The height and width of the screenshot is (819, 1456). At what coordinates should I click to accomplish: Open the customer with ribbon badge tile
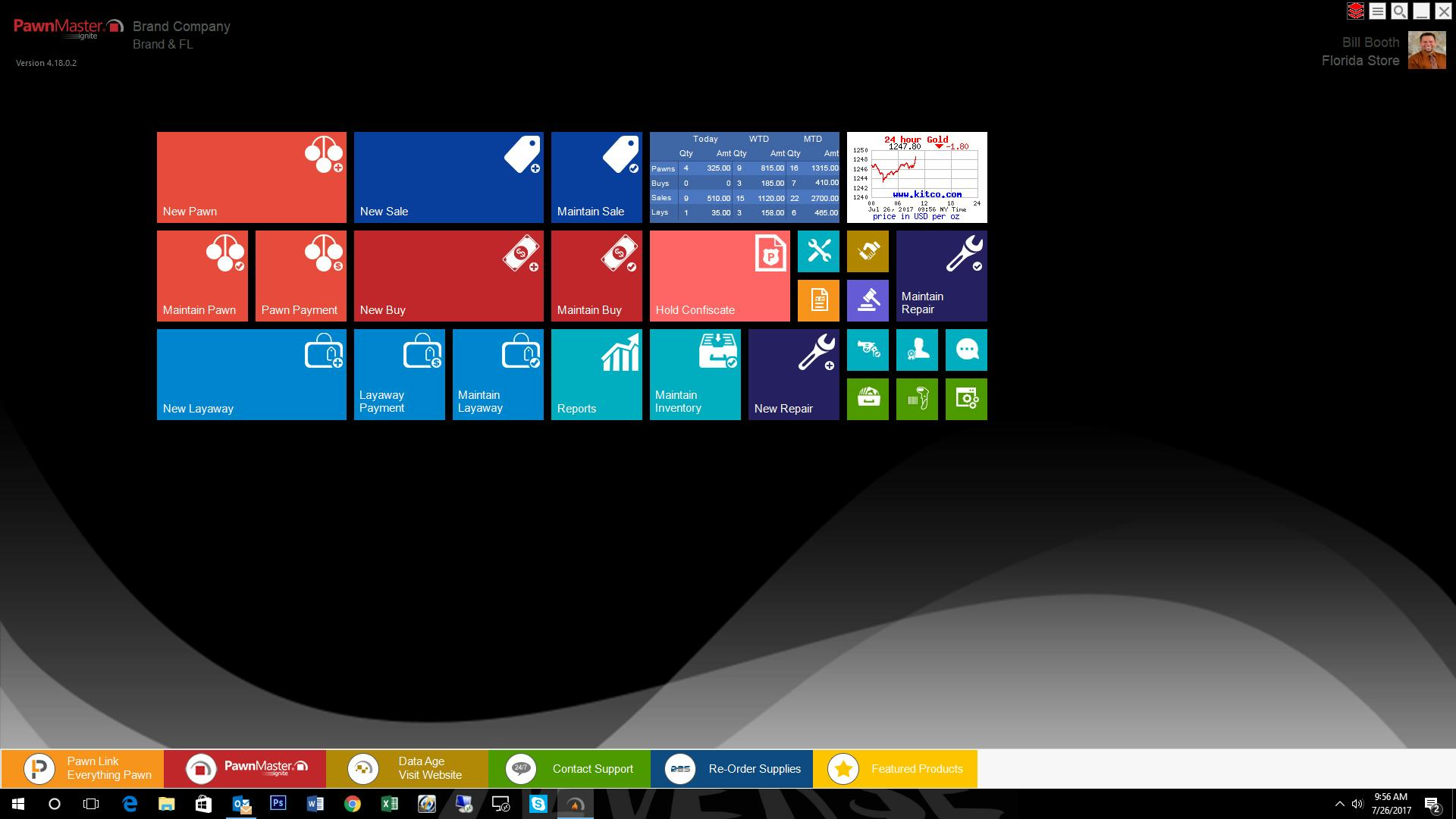[x=917, y=350]
